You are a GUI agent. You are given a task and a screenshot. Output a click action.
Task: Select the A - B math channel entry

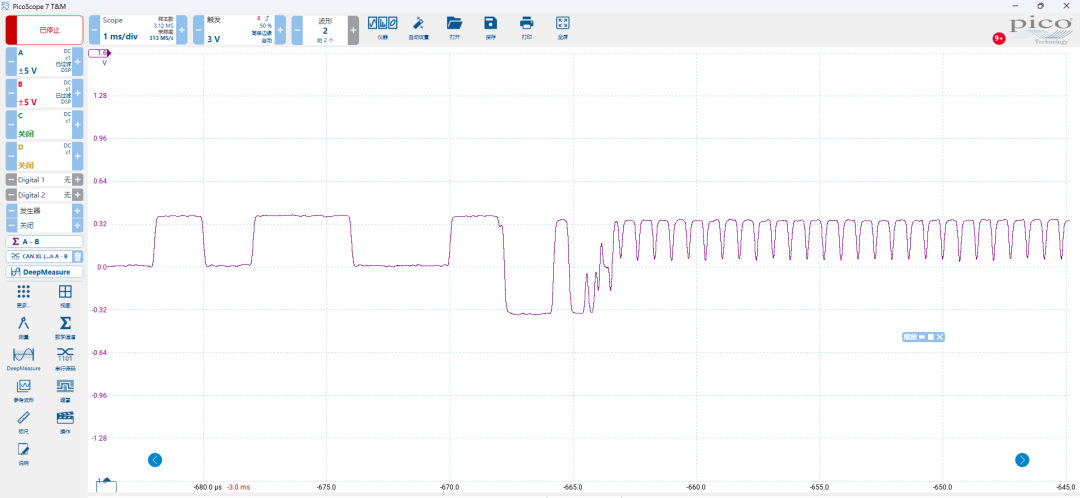[x=44, y=242]
